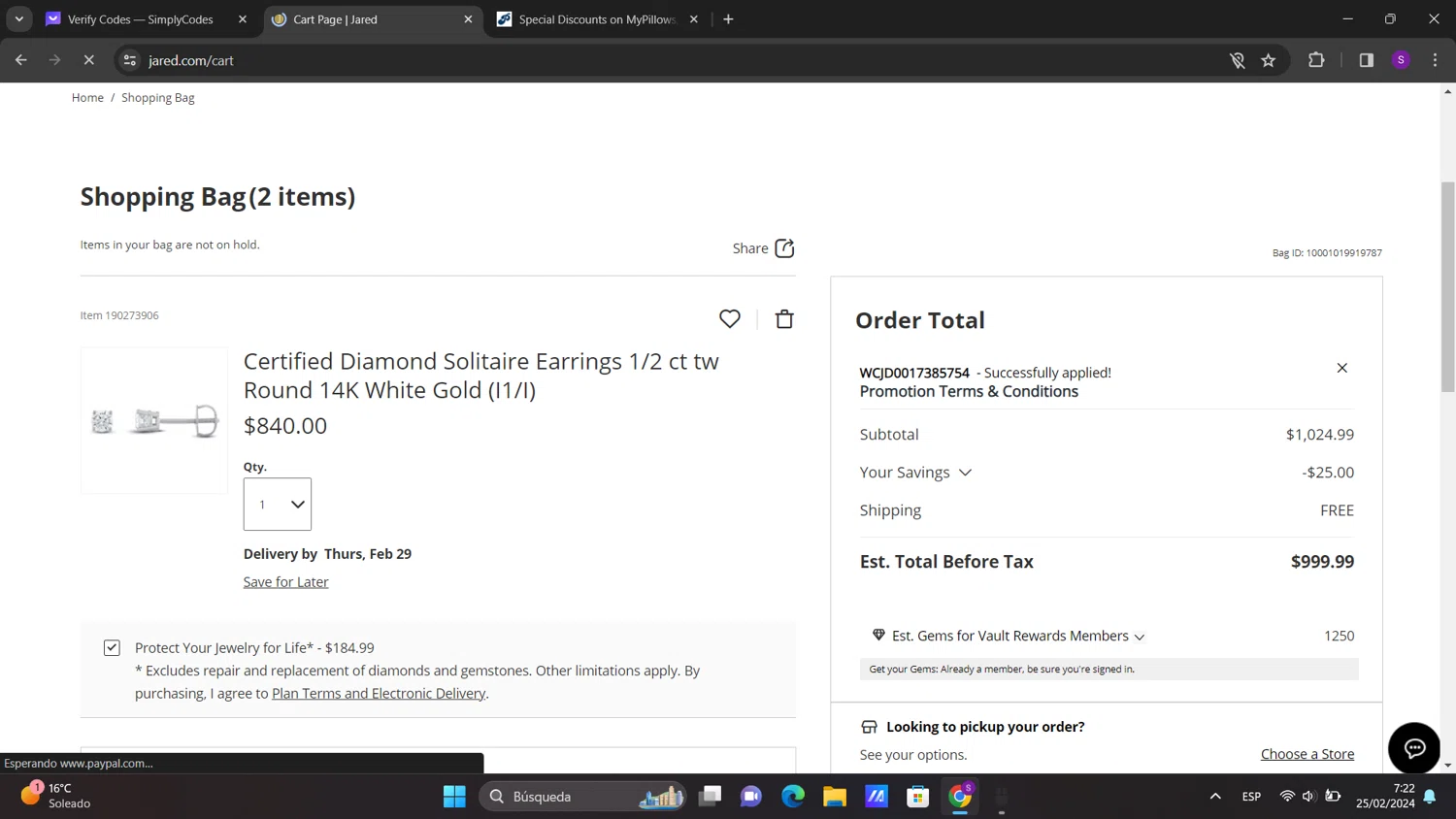1456x819 pixels.
Task: Go back to the previous page
Action: point(21,60)
